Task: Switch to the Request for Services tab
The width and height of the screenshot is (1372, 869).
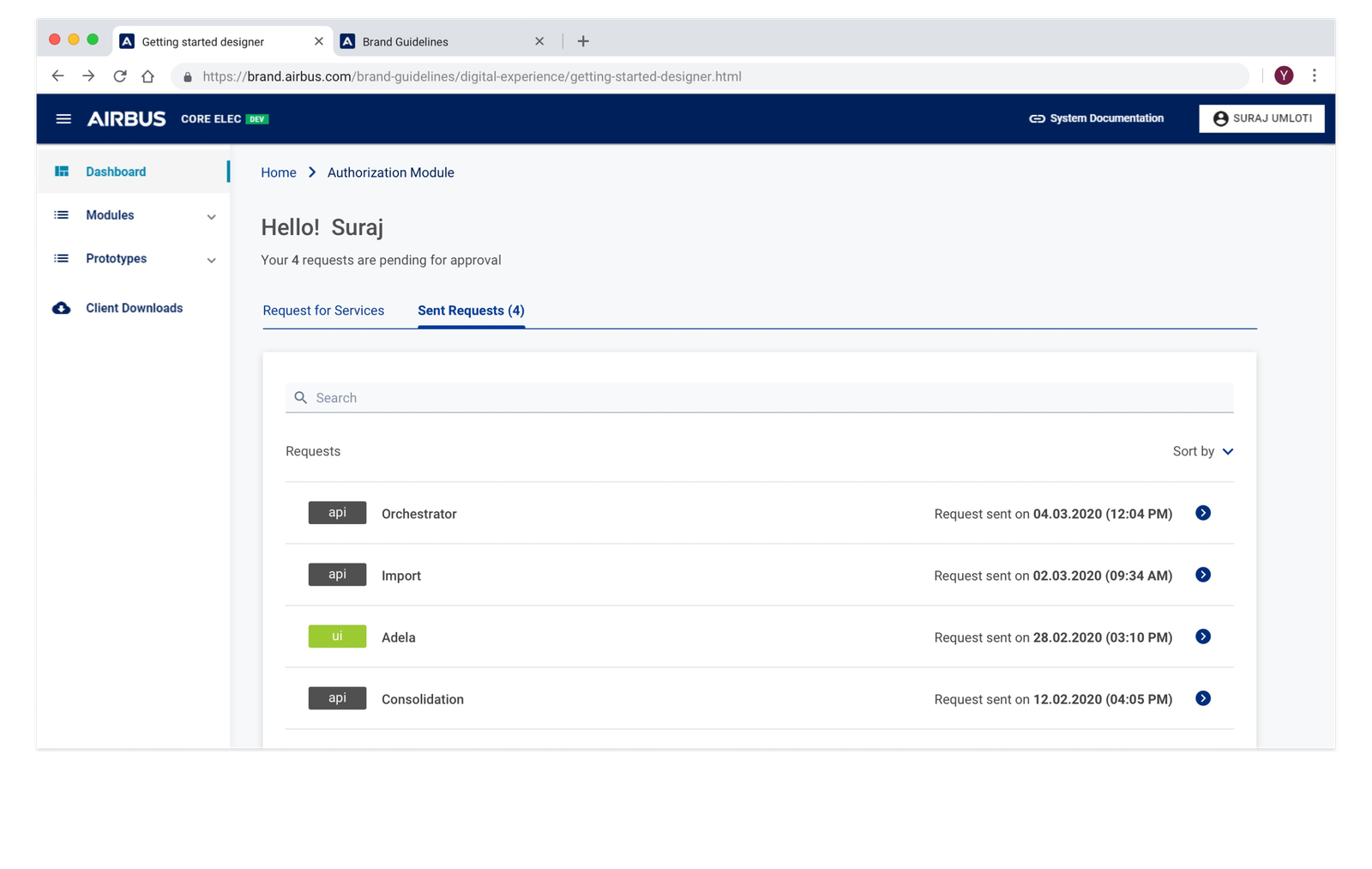Action: [x=323, y=311]
